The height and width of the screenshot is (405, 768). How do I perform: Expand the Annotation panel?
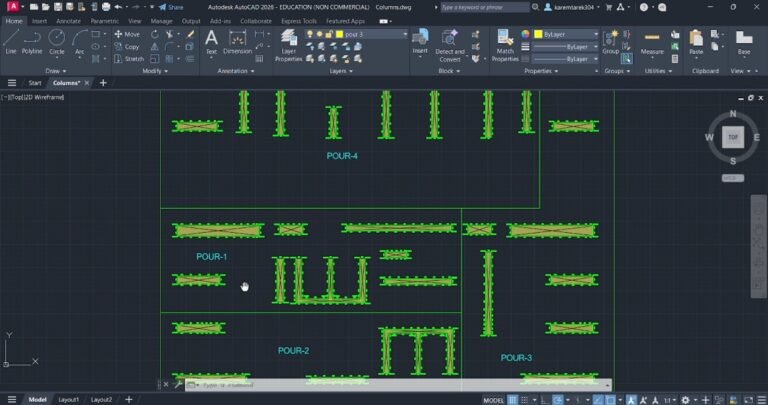(236, 71)
